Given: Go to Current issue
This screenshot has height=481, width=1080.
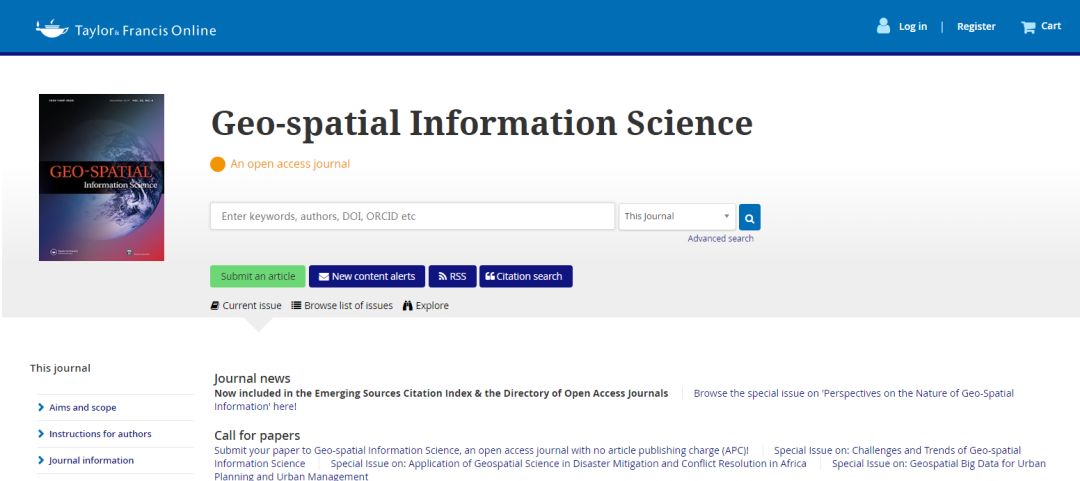Looking at the screenshot, I should [x=246, y=305].
